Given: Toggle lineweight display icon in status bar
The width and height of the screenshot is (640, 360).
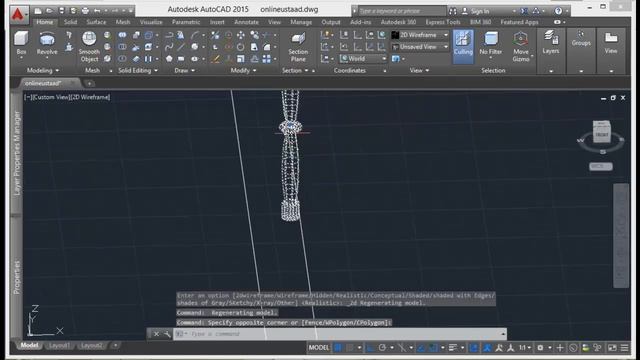Looking at the screenshot, I should click(452, 348).
